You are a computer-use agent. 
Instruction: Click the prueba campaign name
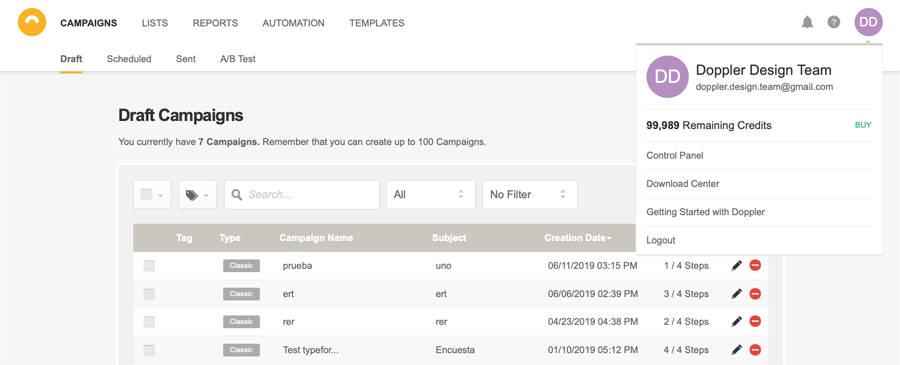click(297, 266)
